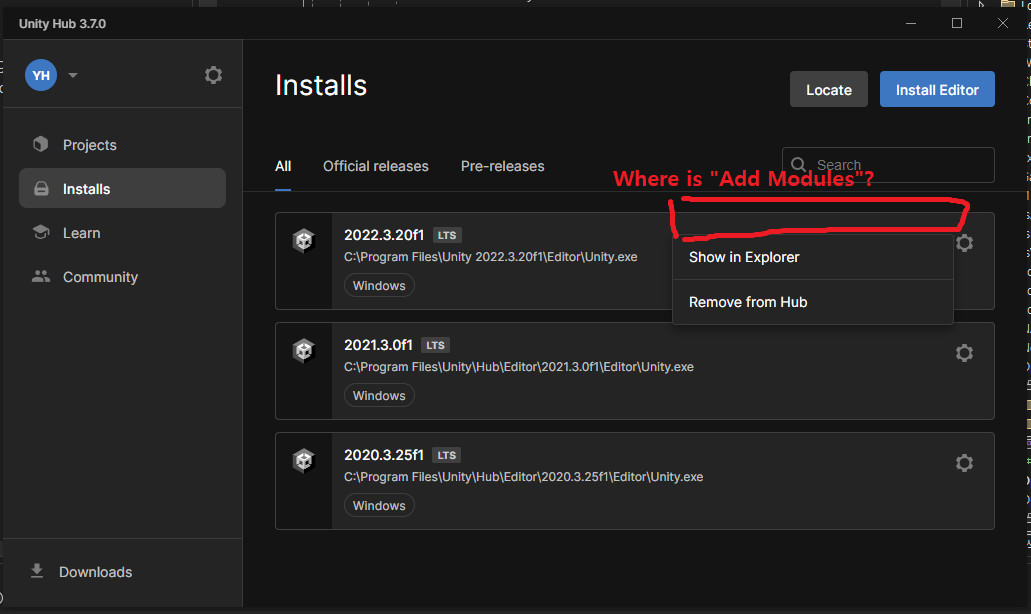Click the Install Editor button
Screen dimensions: 1031x614
coord(937,89)
